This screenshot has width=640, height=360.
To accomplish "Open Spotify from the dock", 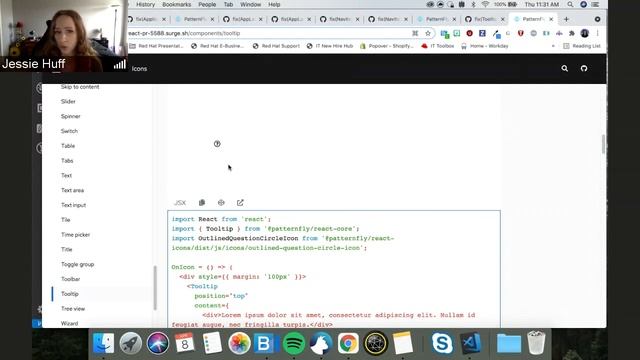I will coord(293,343).
